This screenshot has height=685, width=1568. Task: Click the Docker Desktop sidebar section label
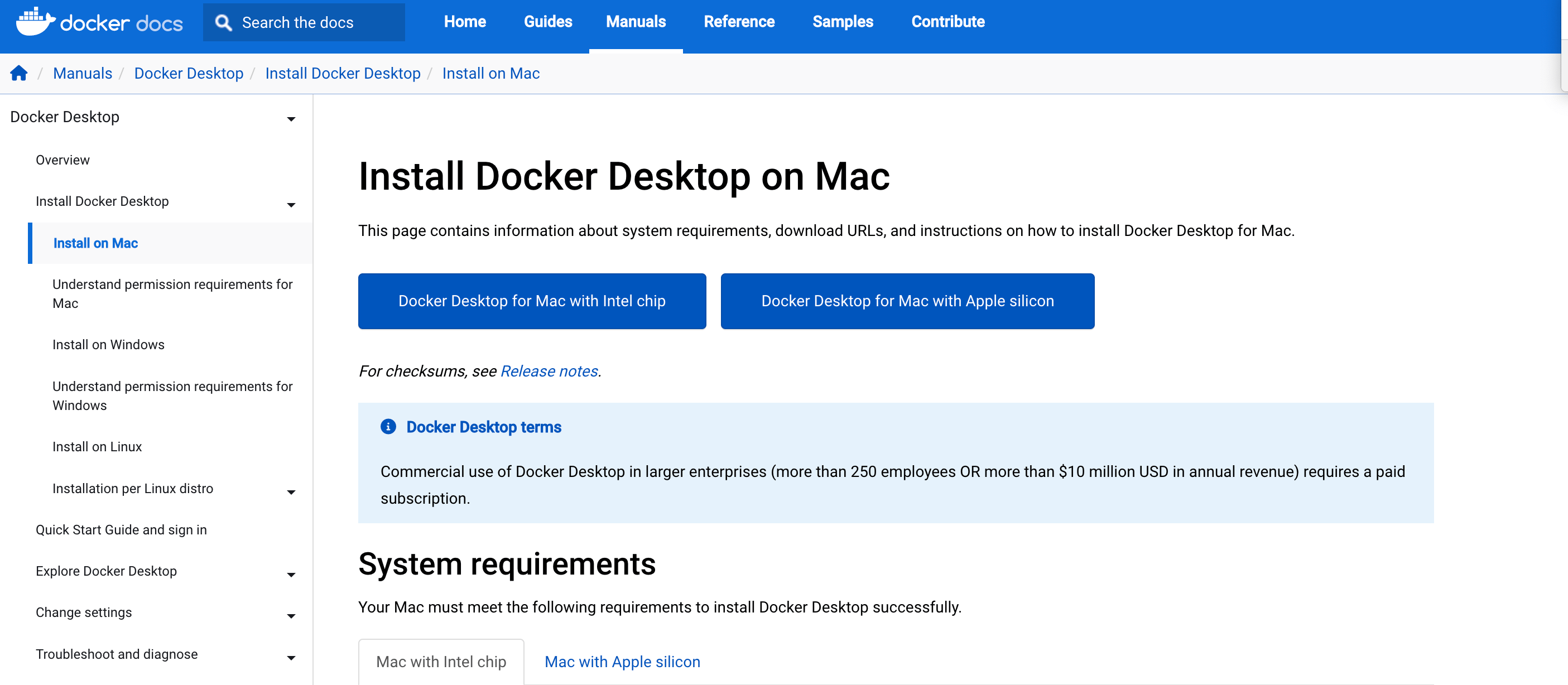tap(65, 116)
